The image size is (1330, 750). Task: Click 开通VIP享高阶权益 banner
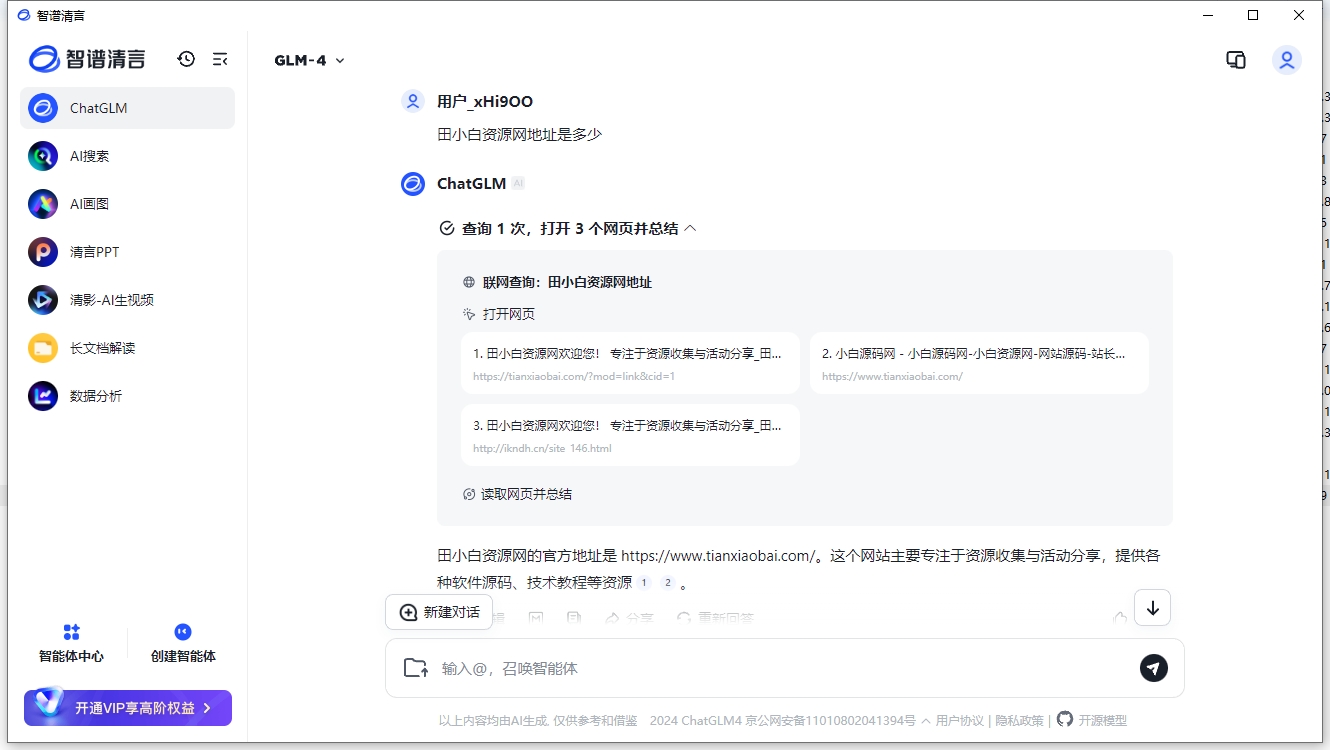click(128, 707)
